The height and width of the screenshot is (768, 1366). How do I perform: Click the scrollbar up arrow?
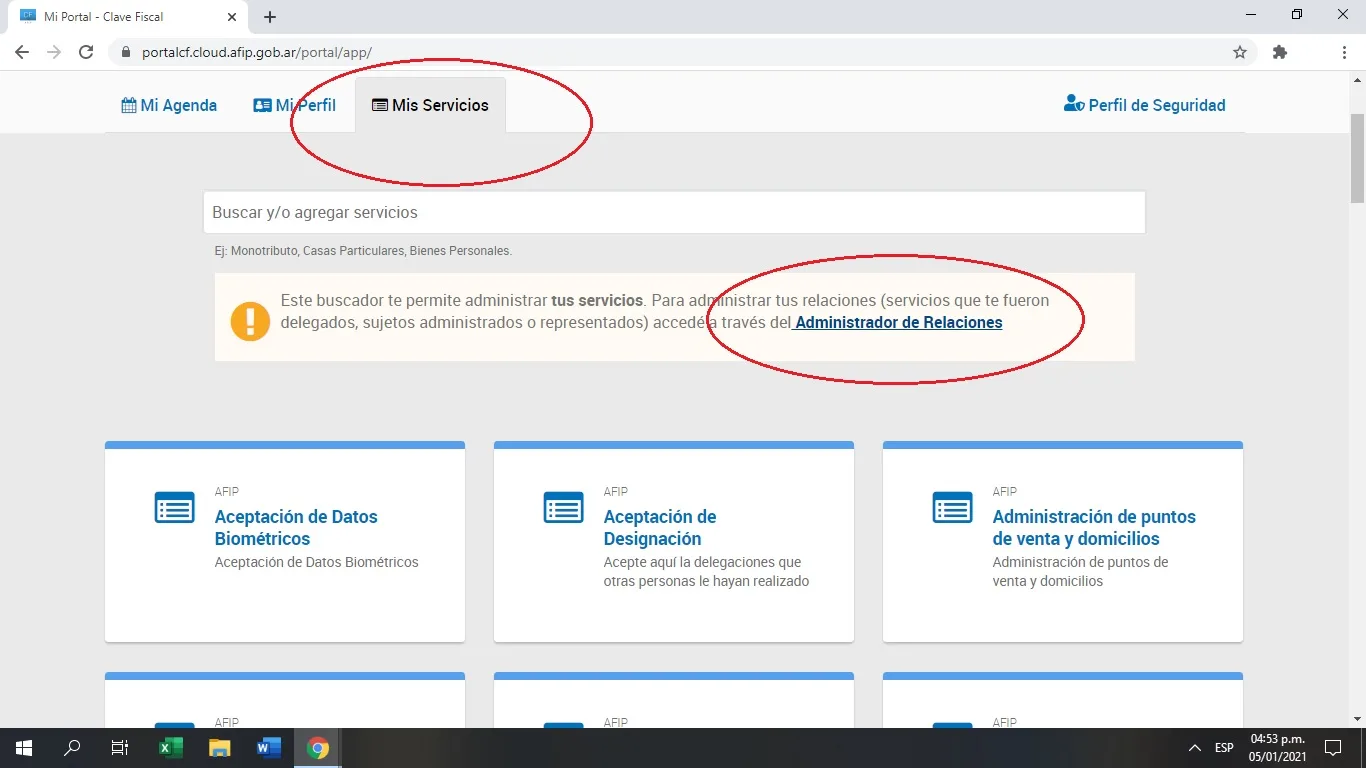(1357, 78)
